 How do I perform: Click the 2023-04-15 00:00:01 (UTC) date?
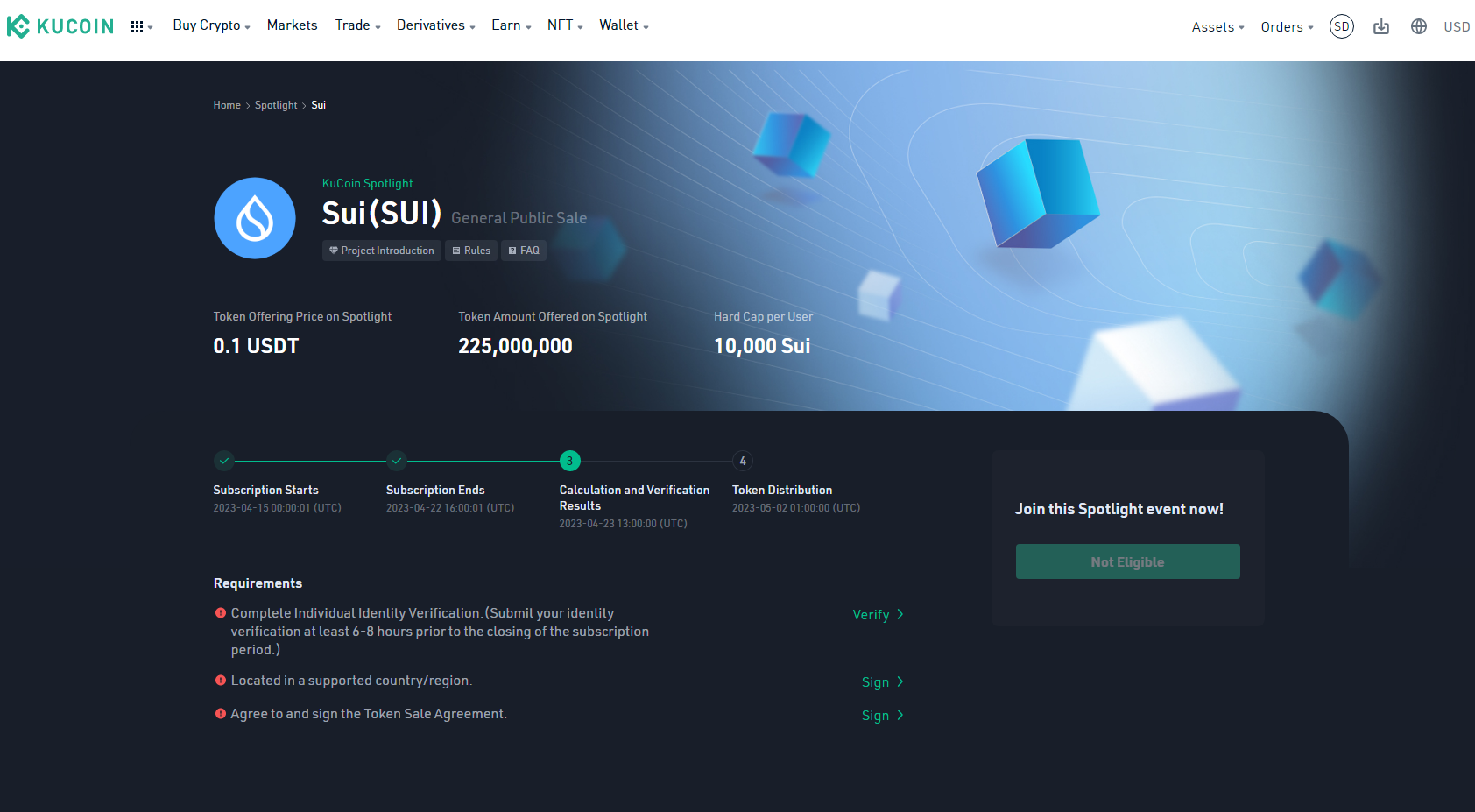coord(277,508)
